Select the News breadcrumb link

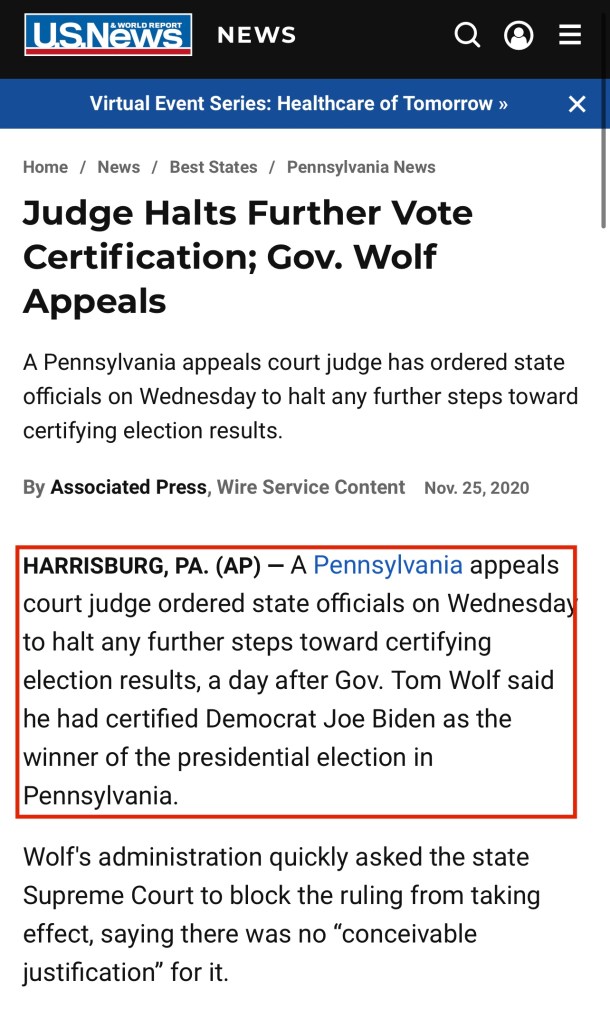118,167
